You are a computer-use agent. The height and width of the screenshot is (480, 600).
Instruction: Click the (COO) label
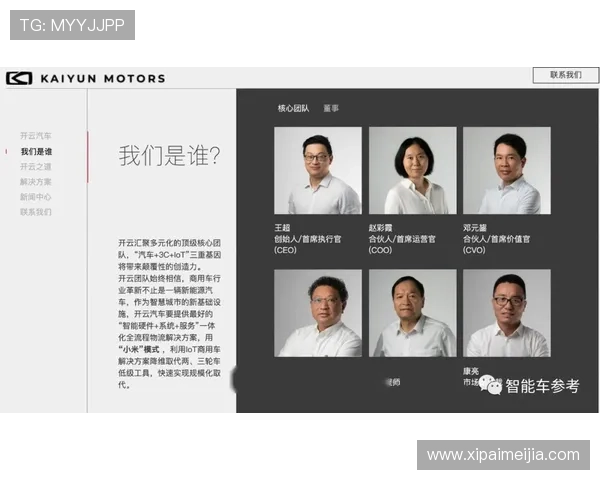point(380,250)
